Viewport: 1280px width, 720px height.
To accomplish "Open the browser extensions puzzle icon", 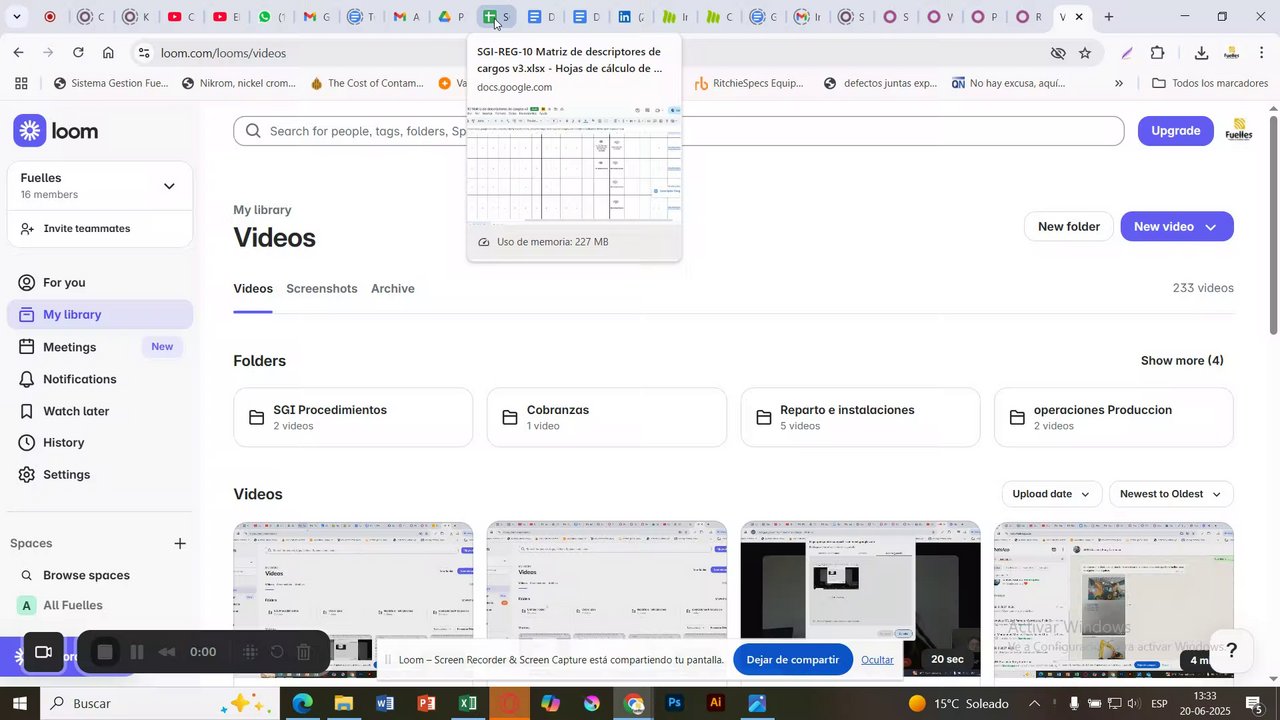I will coord(1158,53).
